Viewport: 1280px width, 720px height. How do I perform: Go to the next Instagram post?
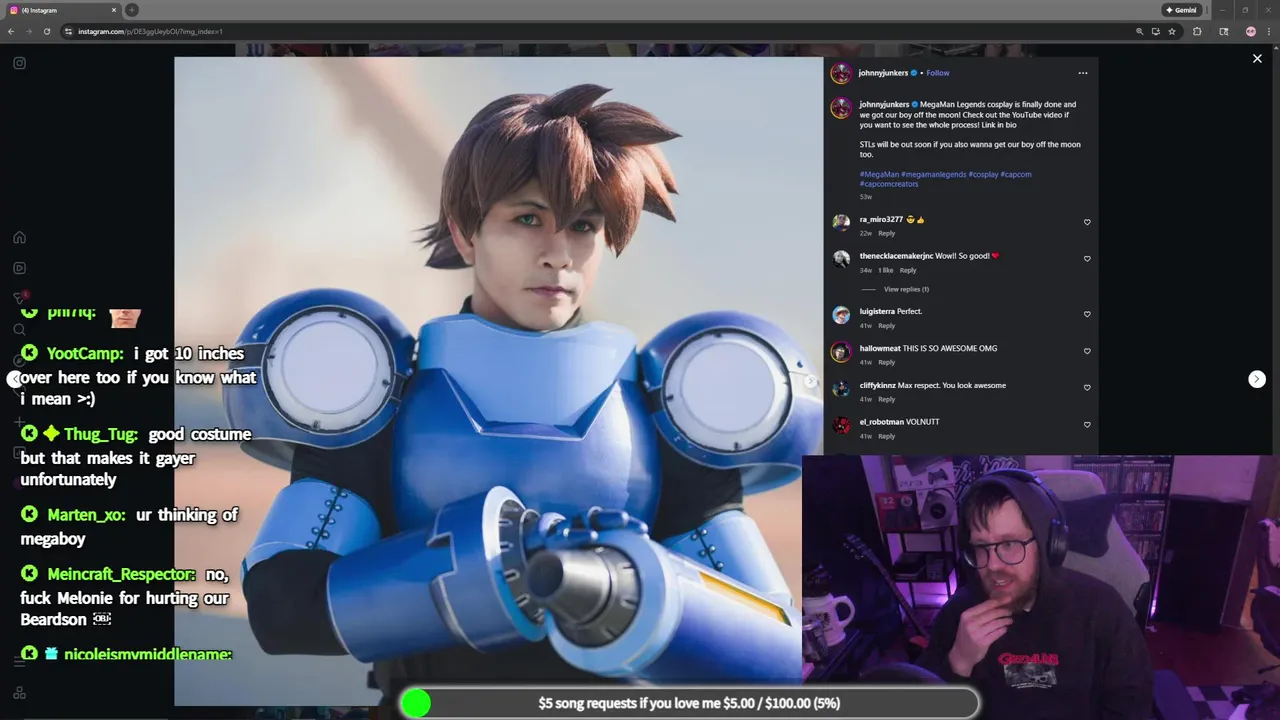1257,379
